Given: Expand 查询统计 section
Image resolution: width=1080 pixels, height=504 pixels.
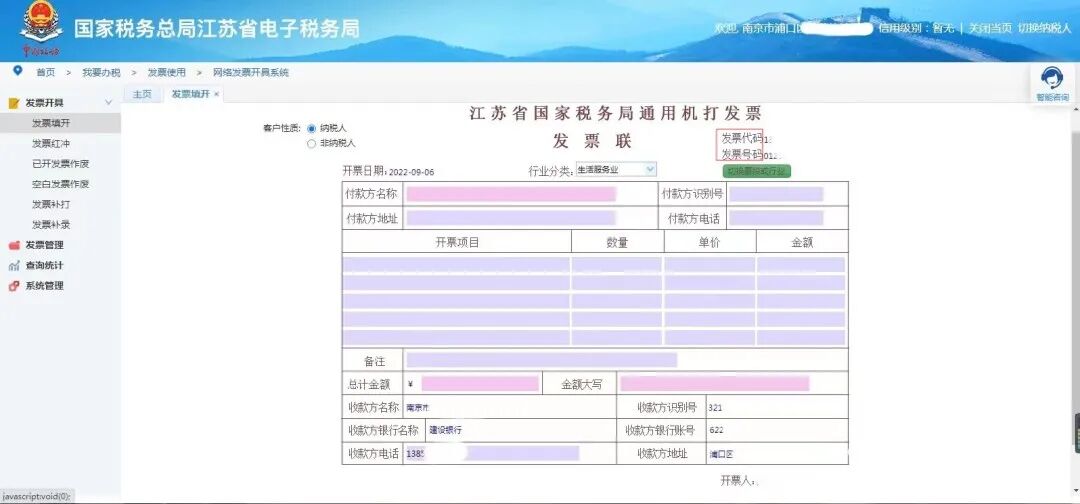Looking at the screenshot, I should pos(45,266).
